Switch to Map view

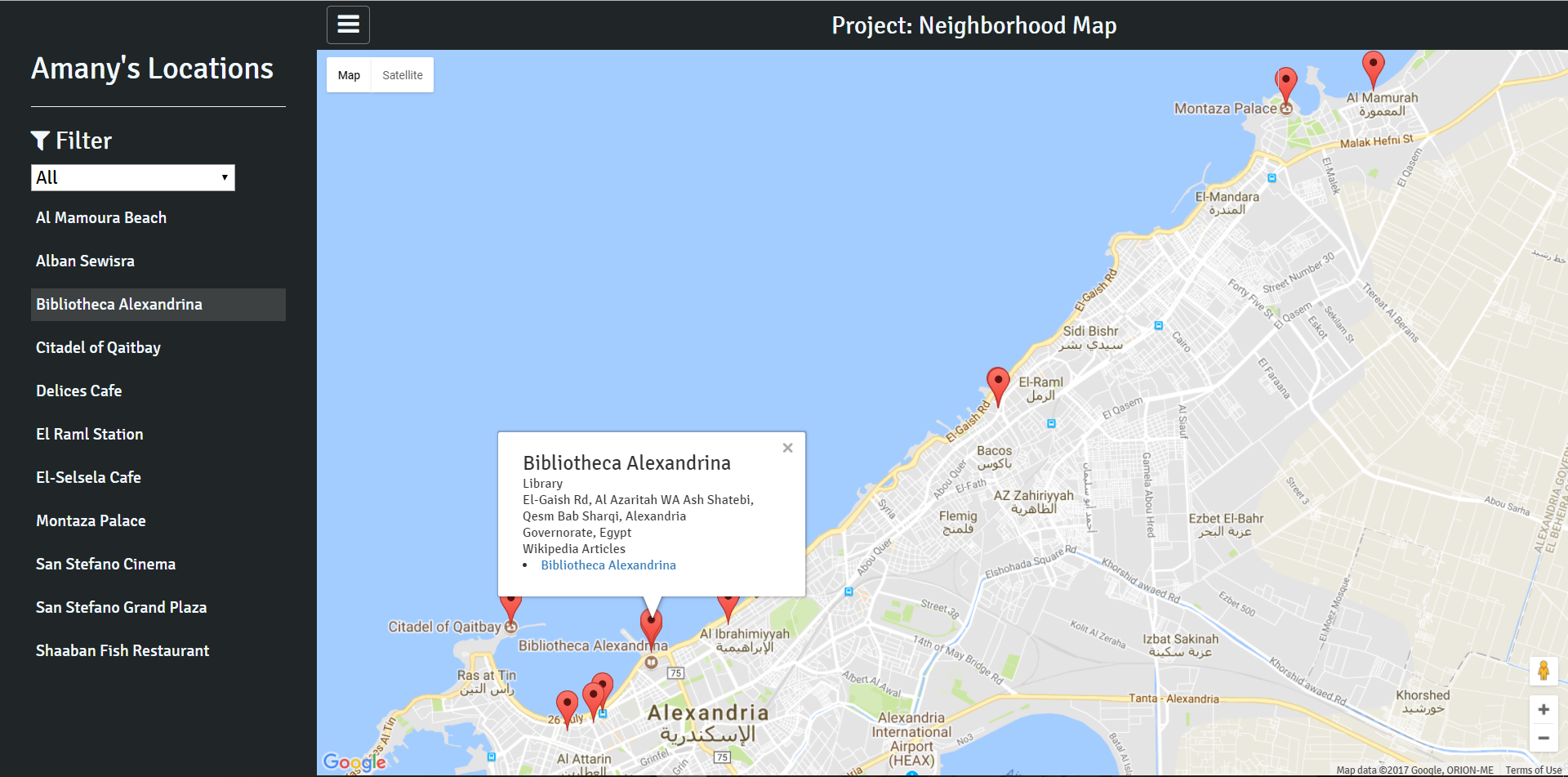(349, 75)
